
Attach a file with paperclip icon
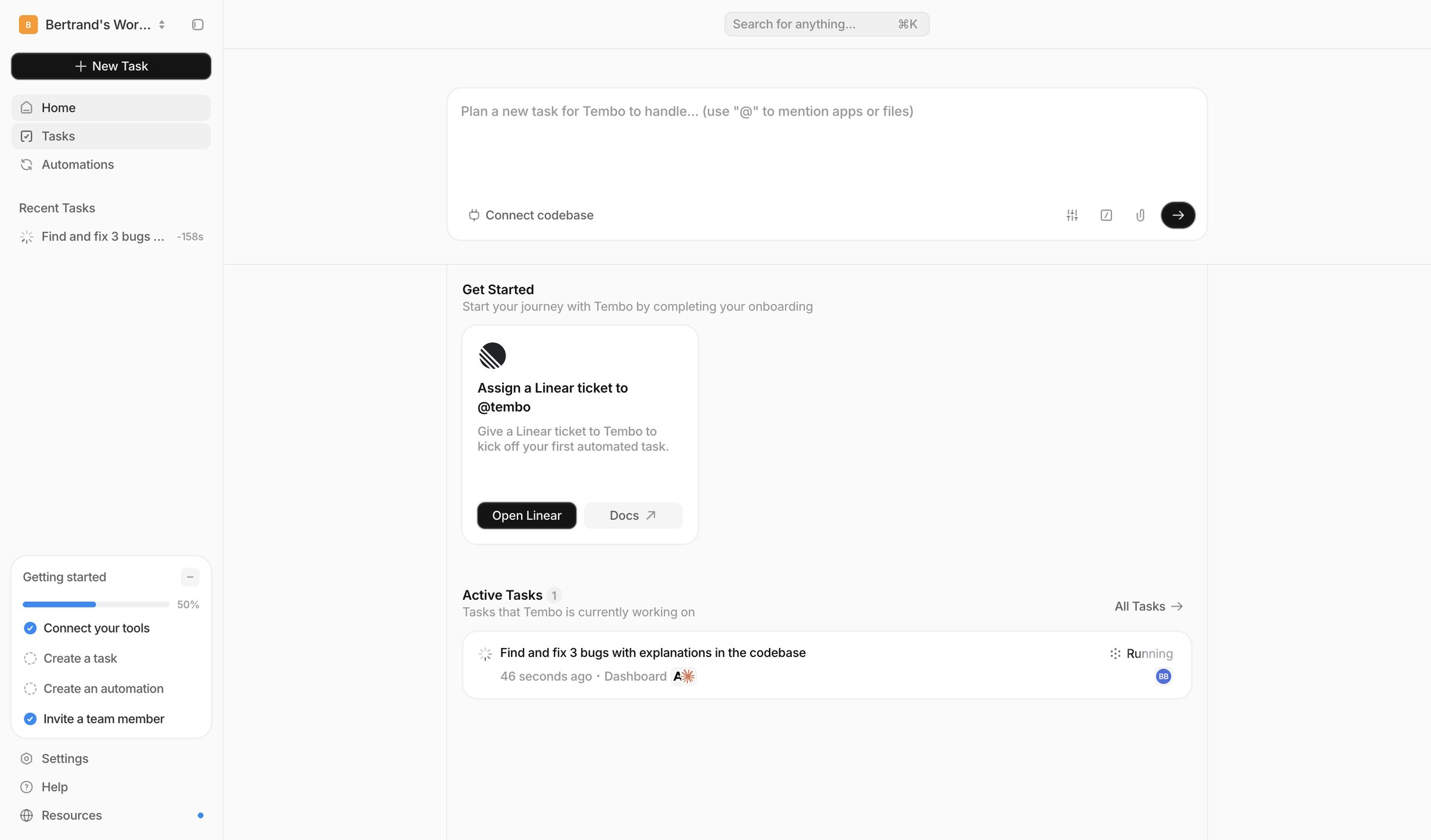click(1140, 215)
